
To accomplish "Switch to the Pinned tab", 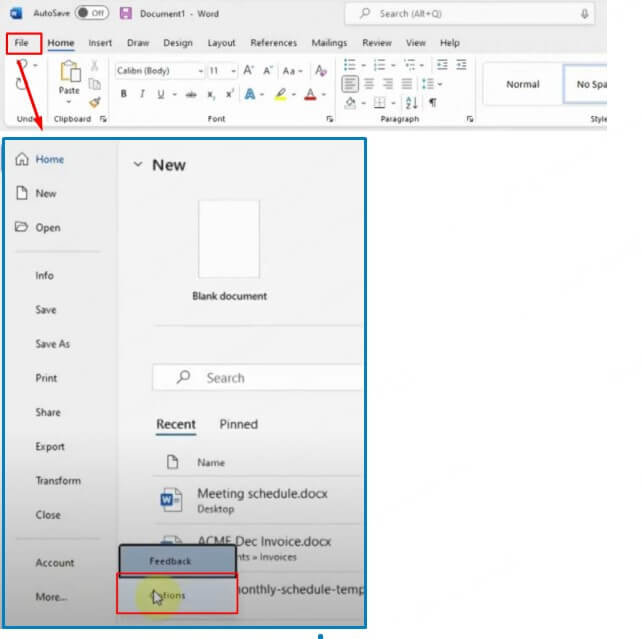I will click(239, 424).
